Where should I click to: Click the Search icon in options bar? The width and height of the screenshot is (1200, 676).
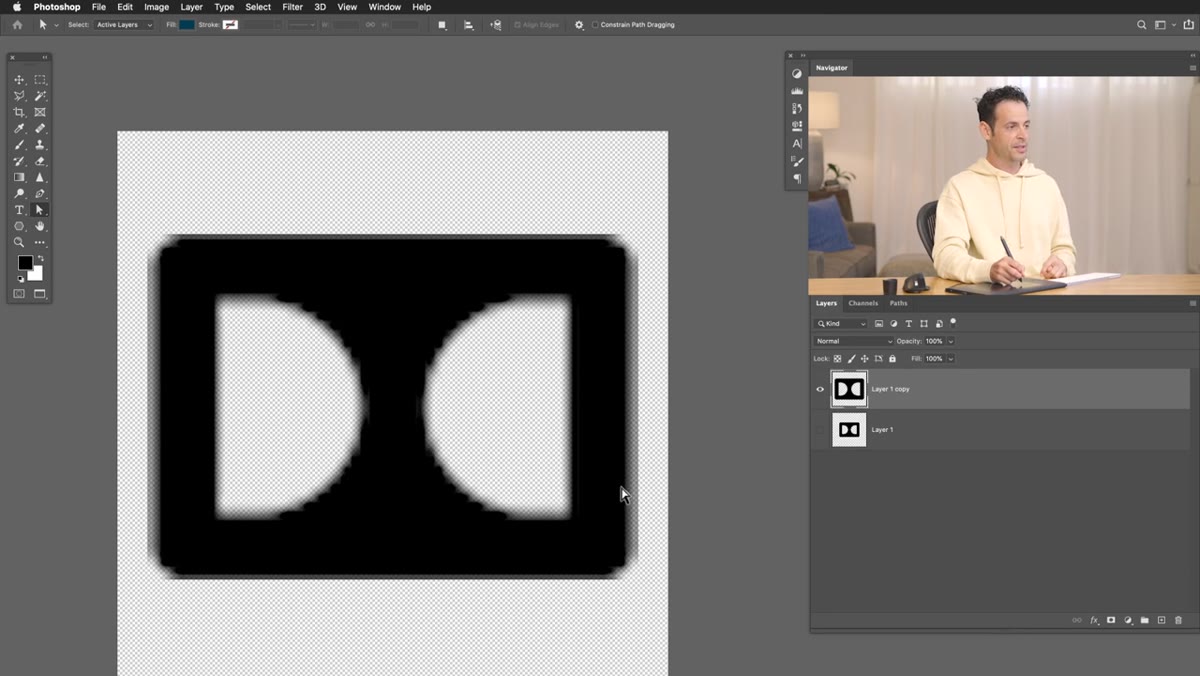(x=1142, y=25)
